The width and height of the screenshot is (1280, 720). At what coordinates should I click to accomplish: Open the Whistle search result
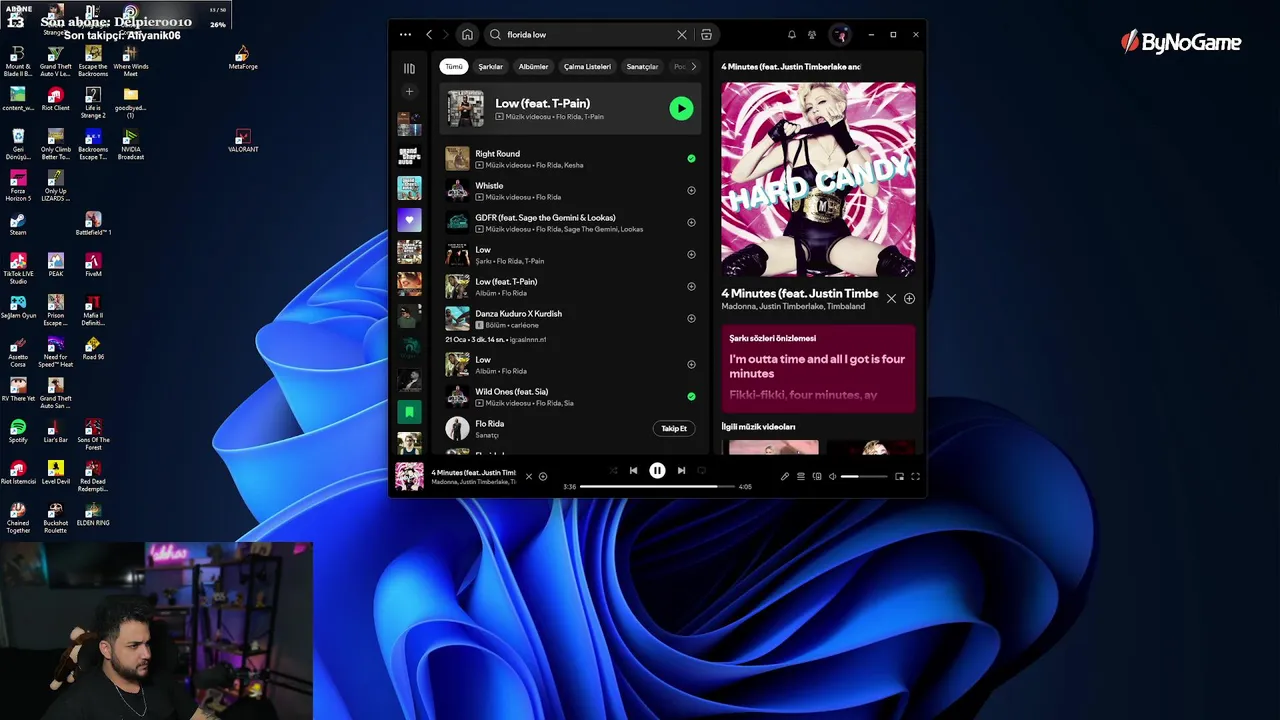[x=570, y=190]
